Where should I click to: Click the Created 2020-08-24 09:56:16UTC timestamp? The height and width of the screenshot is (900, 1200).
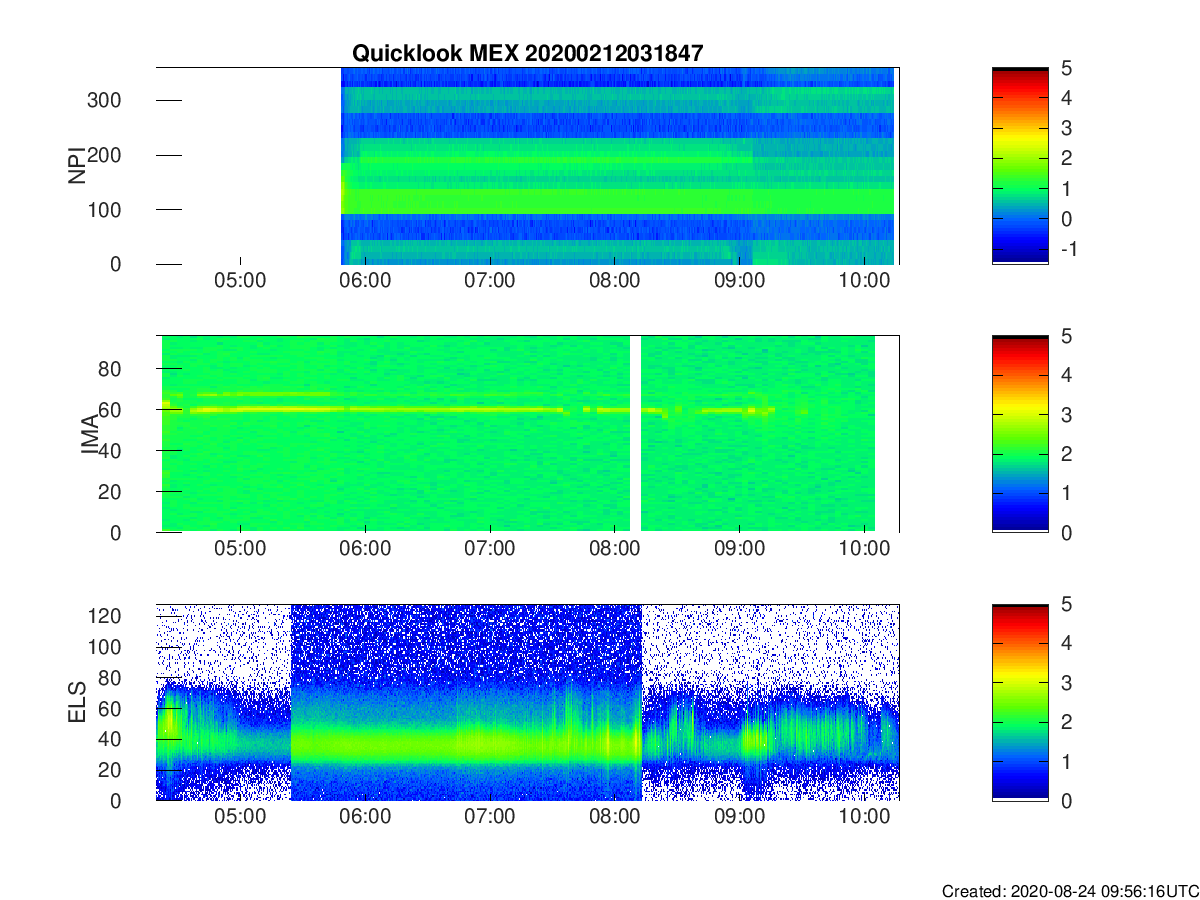[x=1069, y=891]
